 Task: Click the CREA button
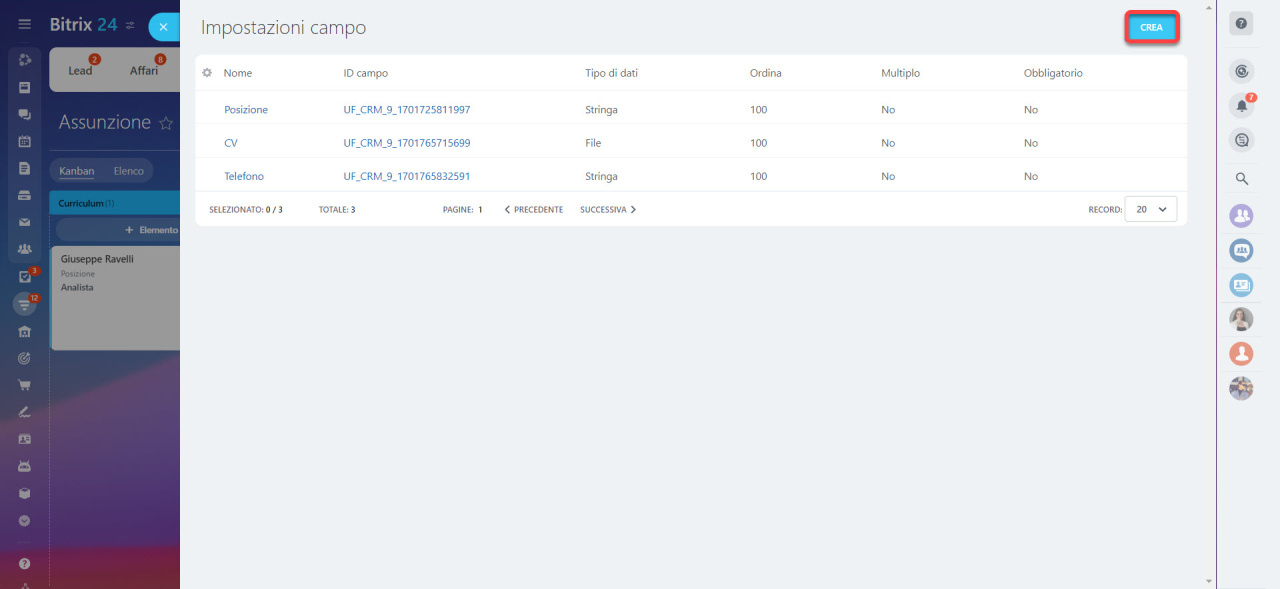[x=1151, y=27]
